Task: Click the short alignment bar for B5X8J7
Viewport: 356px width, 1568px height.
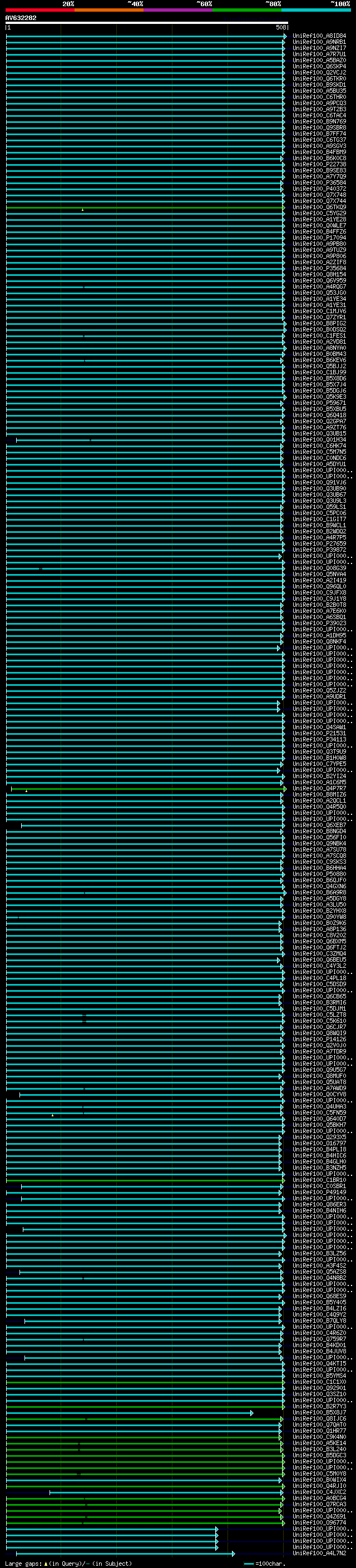Action: (130, 1413)
